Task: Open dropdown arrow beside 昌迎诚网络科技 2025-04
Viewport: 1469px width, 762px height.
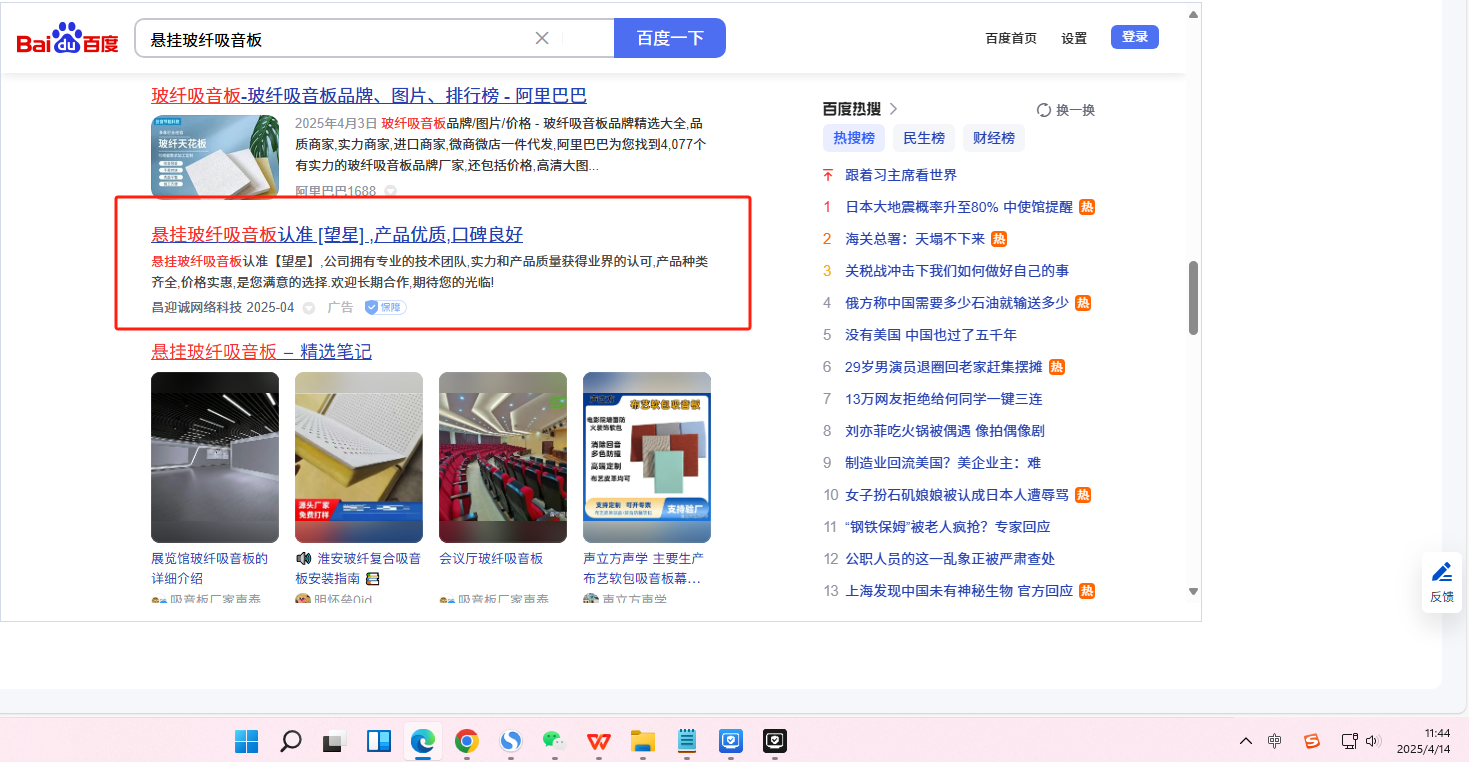Action: (309, 308)
